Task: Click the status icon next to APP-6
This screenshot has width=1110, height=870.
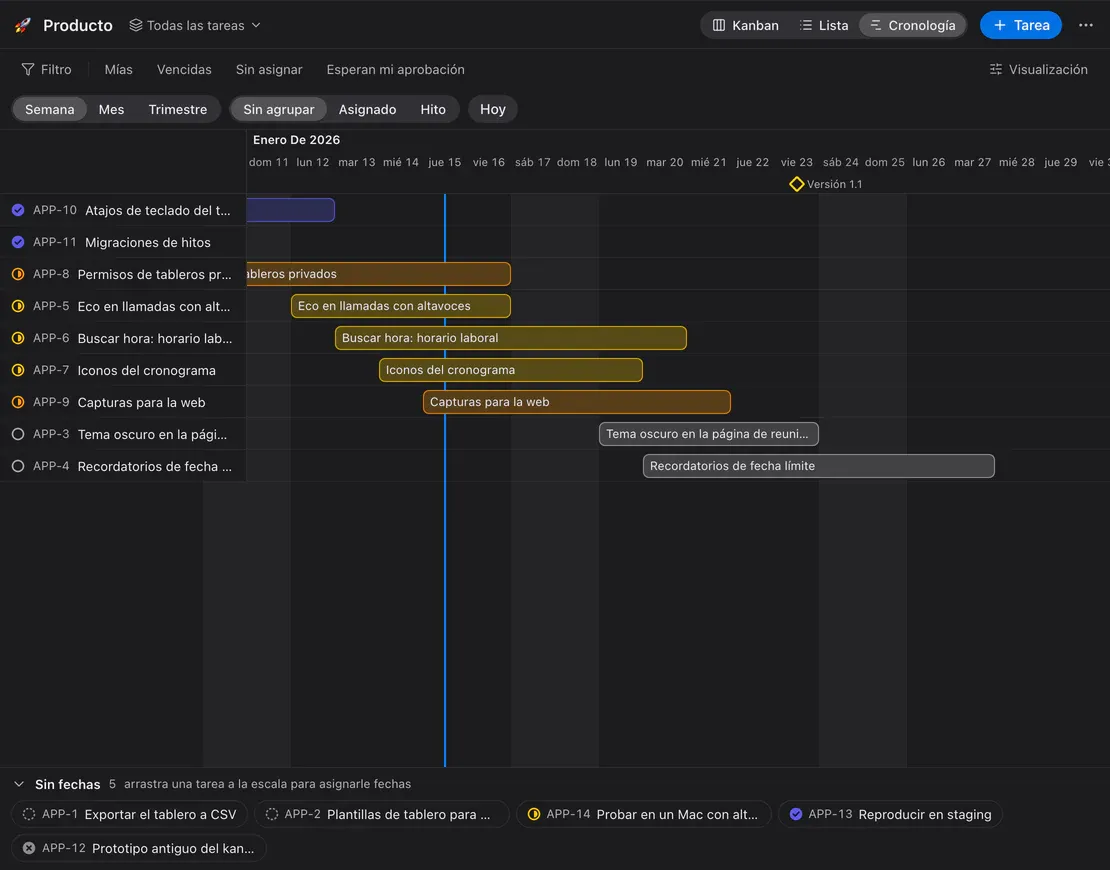Action: pos(18,338)
